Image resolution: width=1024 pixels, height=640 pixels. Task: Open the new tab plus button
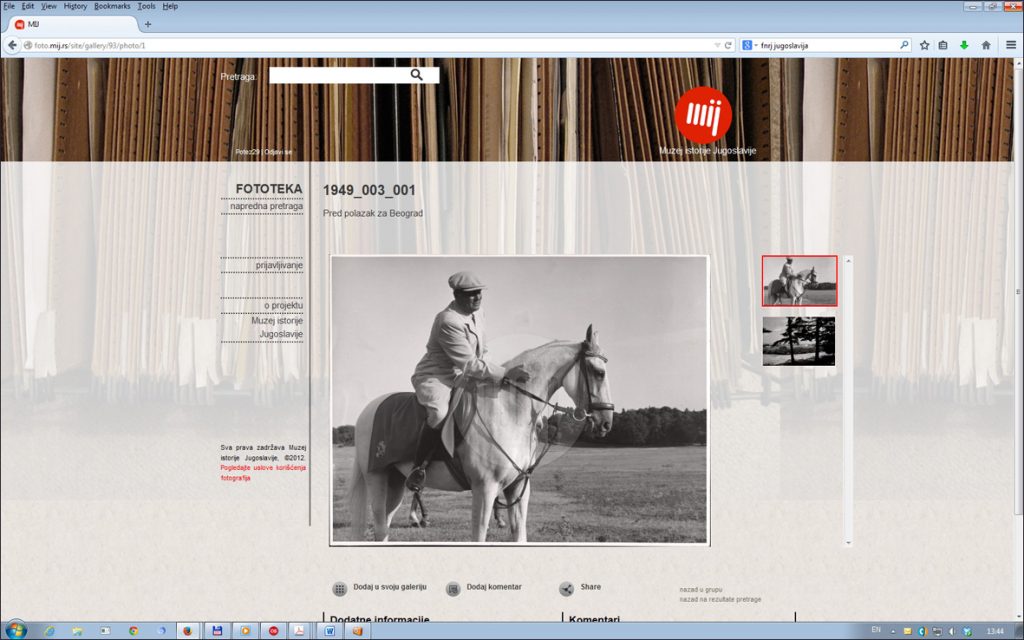[148, 24]
